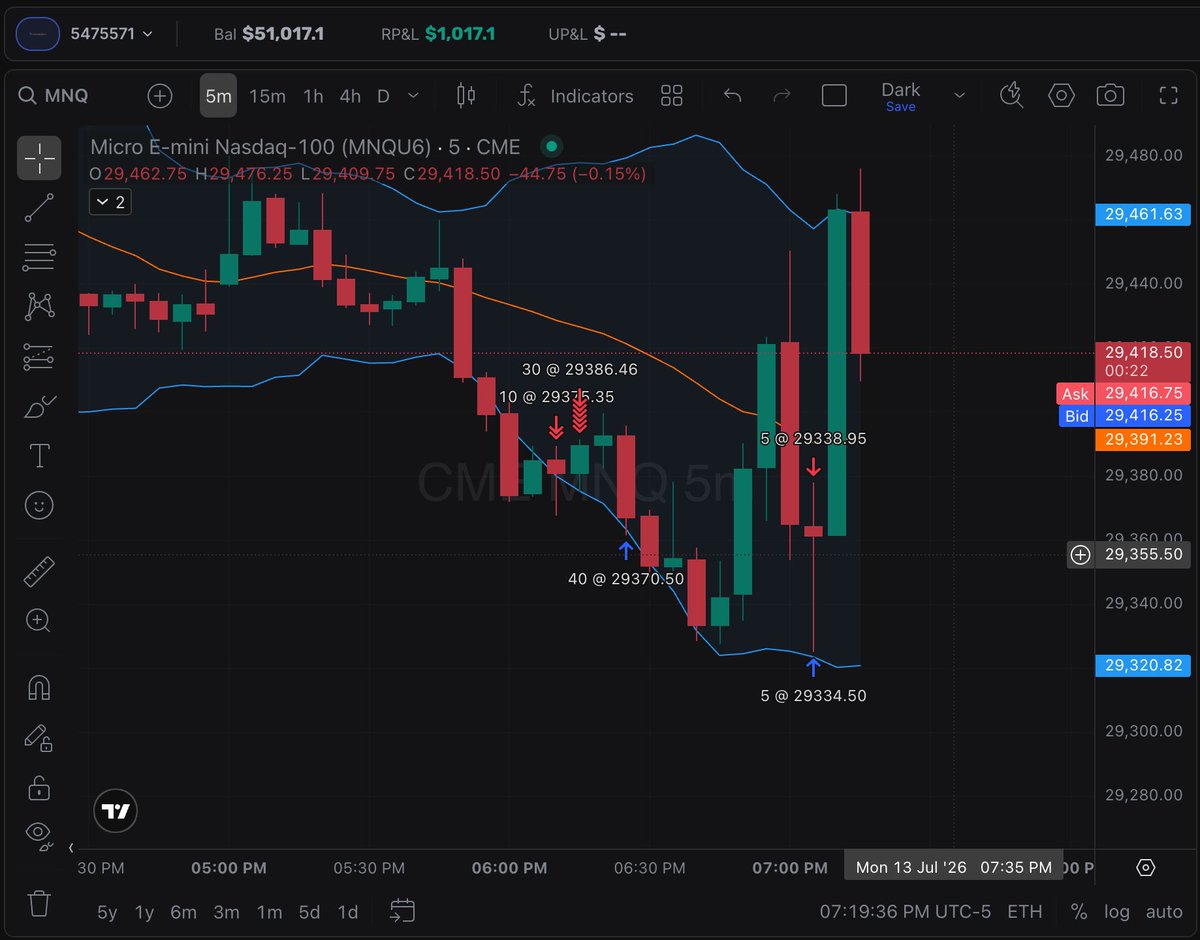This screenshot has width=1200, height=940.
Task: Open indicator templates grid
Action: pos(672,96)
